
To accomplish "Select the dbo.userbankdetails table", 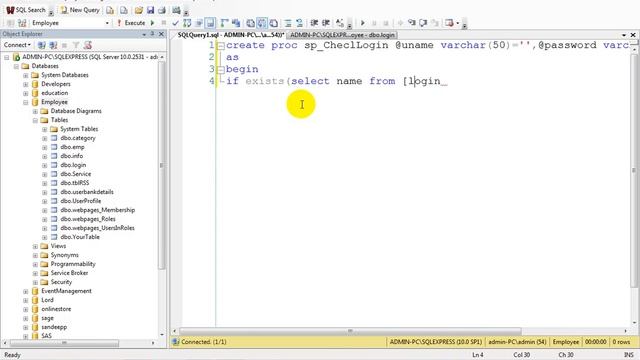I will coord(87,192).
